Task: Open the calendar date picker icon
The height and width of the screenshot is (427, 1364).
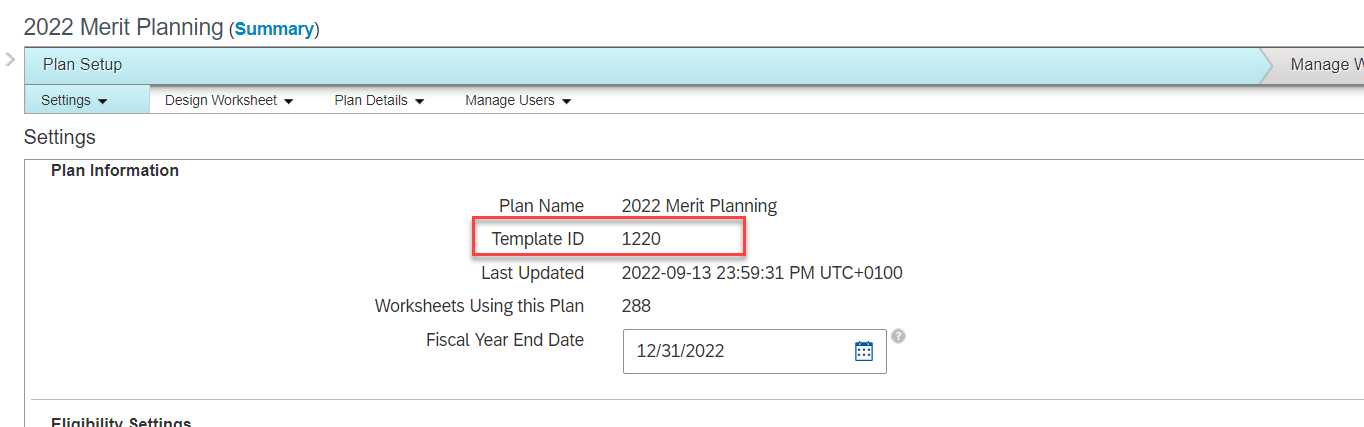Action: point(864,351)
